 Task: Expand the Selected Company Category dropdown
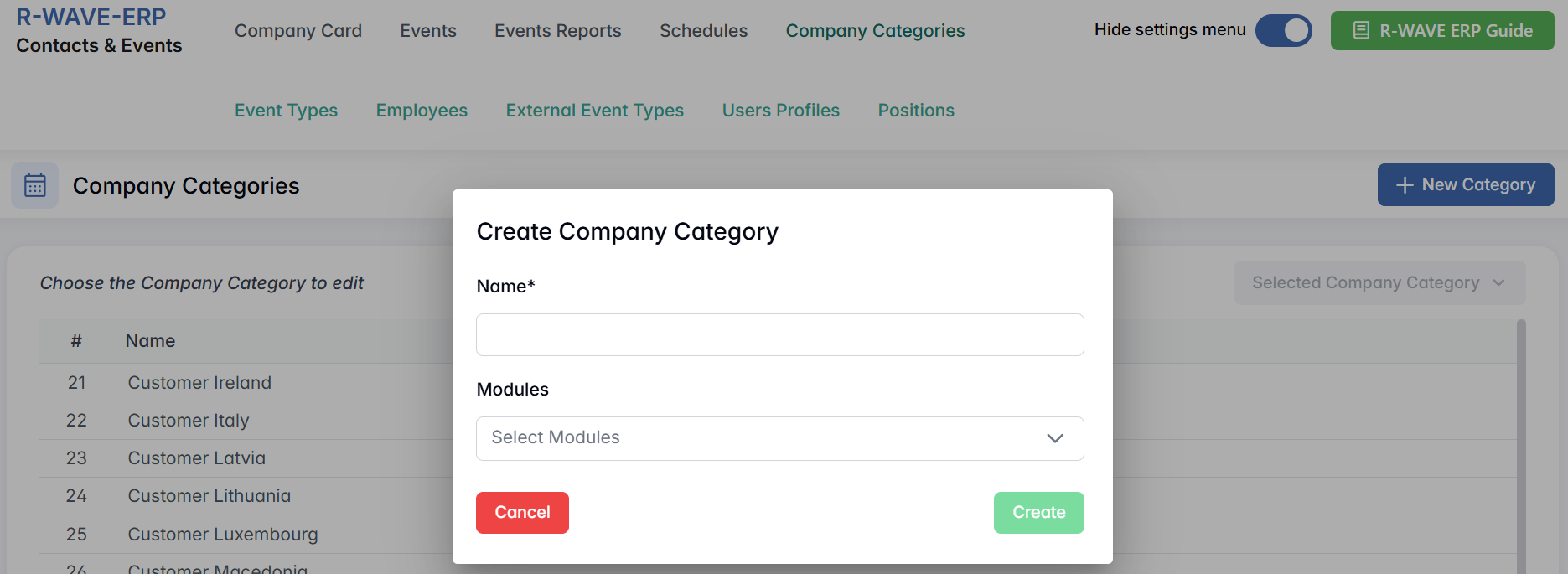[1379, 283]
